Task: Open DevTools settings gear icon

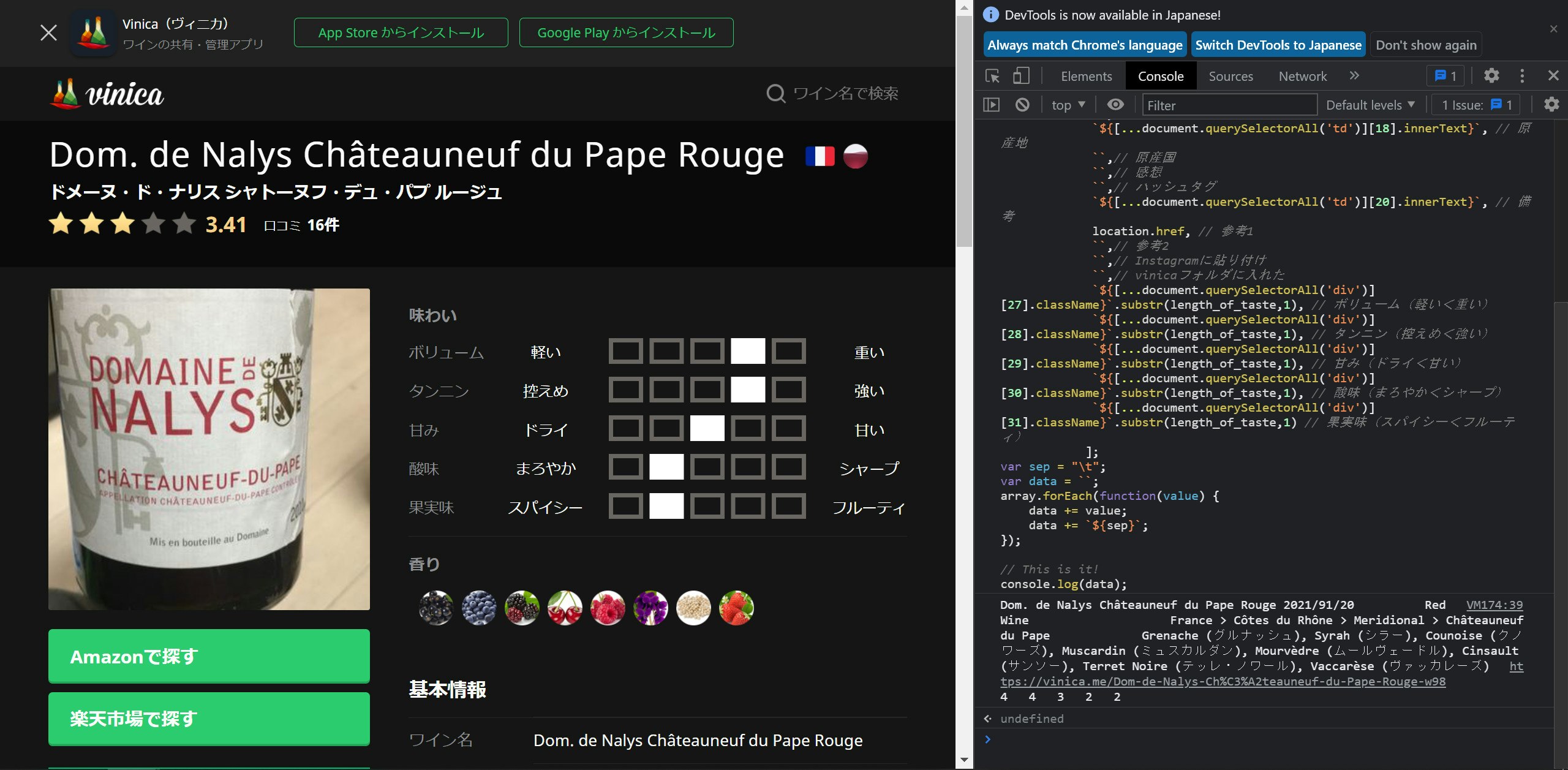Action: 1491,76
